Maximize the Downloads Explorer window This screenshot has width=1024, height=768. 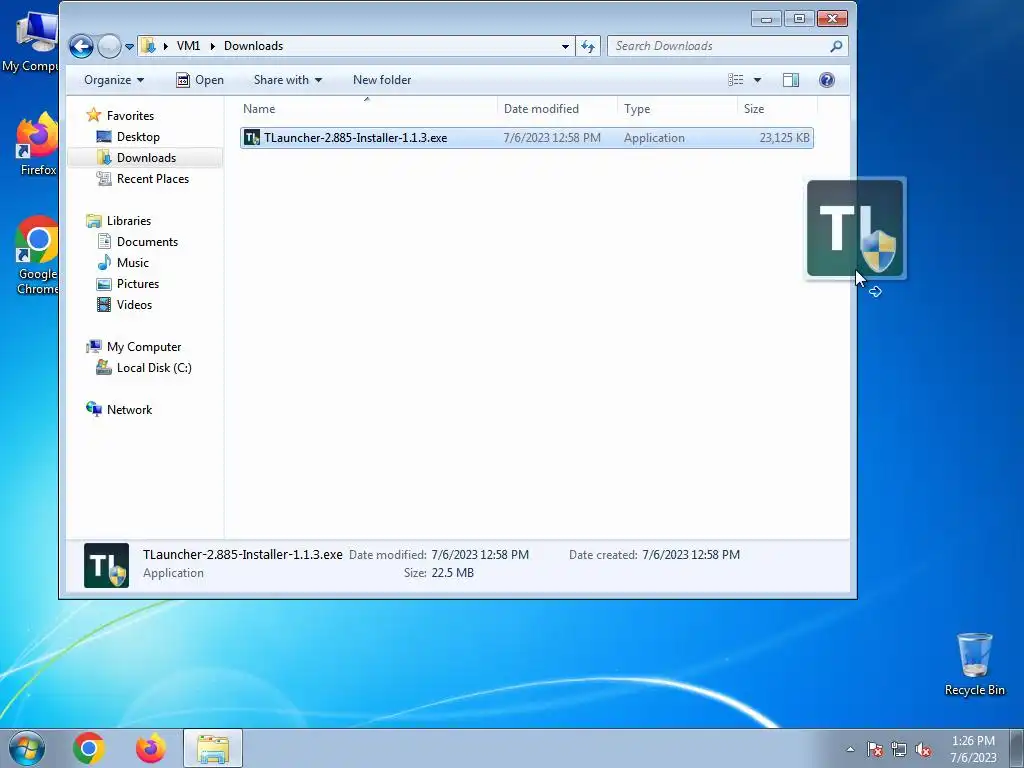pyautogui.click(x=799, y=18)
